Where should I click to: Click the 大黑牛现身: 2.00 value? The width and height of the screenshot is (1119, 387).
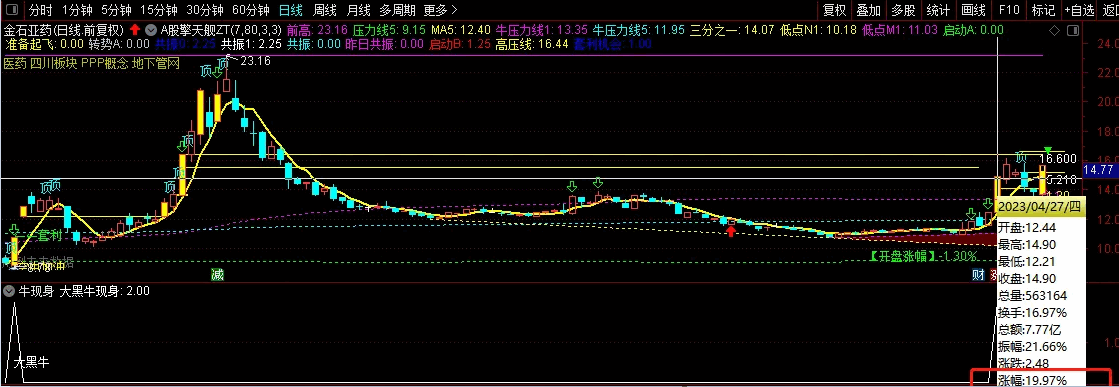tap(104, 291)
